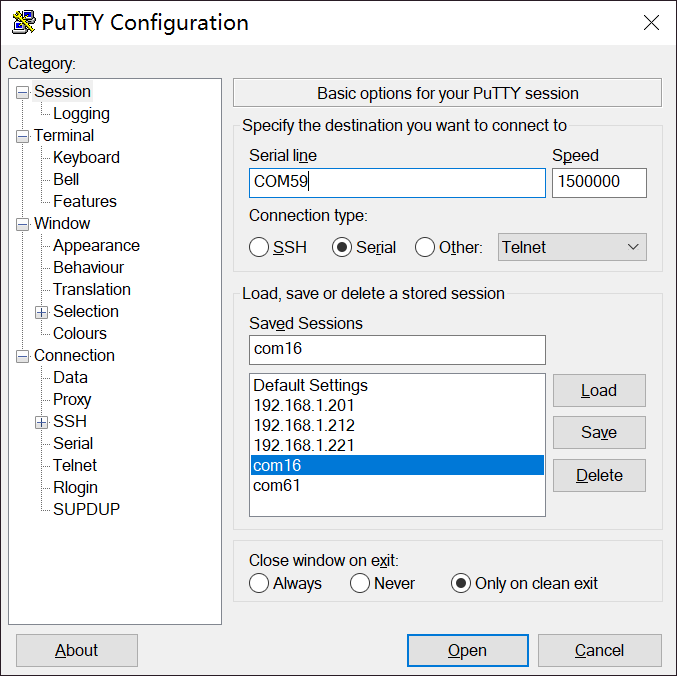Open the Selection settings category
The width and height of the screenshot is (677, 676).
[x=86, y=312]
